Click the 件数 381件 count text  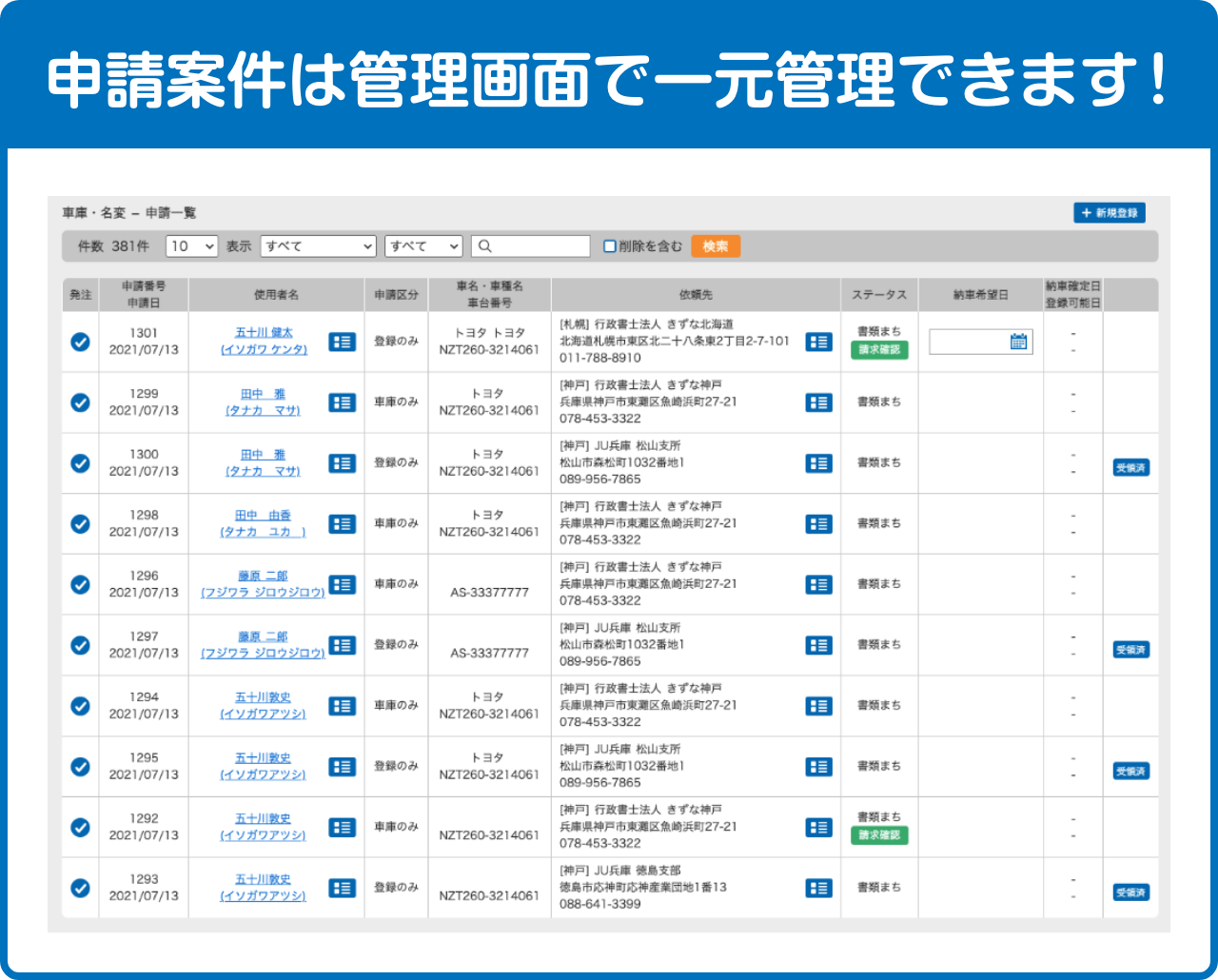(113, 246)
